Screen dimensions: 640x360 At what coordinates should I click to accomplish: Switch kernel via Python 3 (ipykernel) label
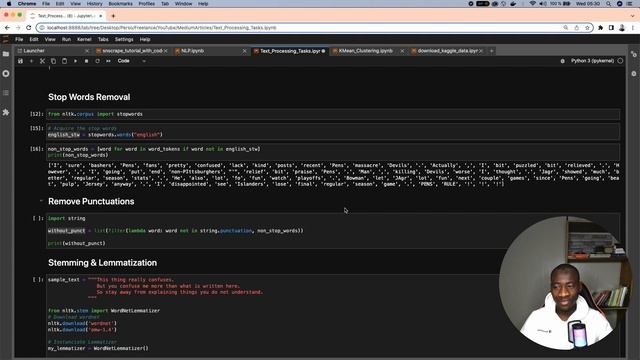click(592, 61)
